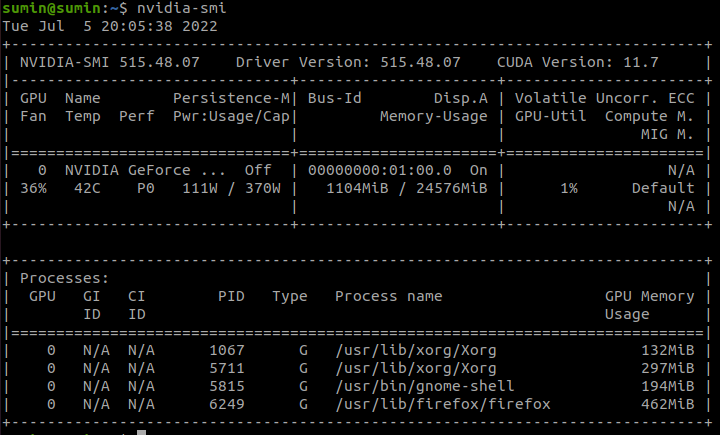Click the GI column header
This screenshot has width=720, height=435.
point(92,296)
